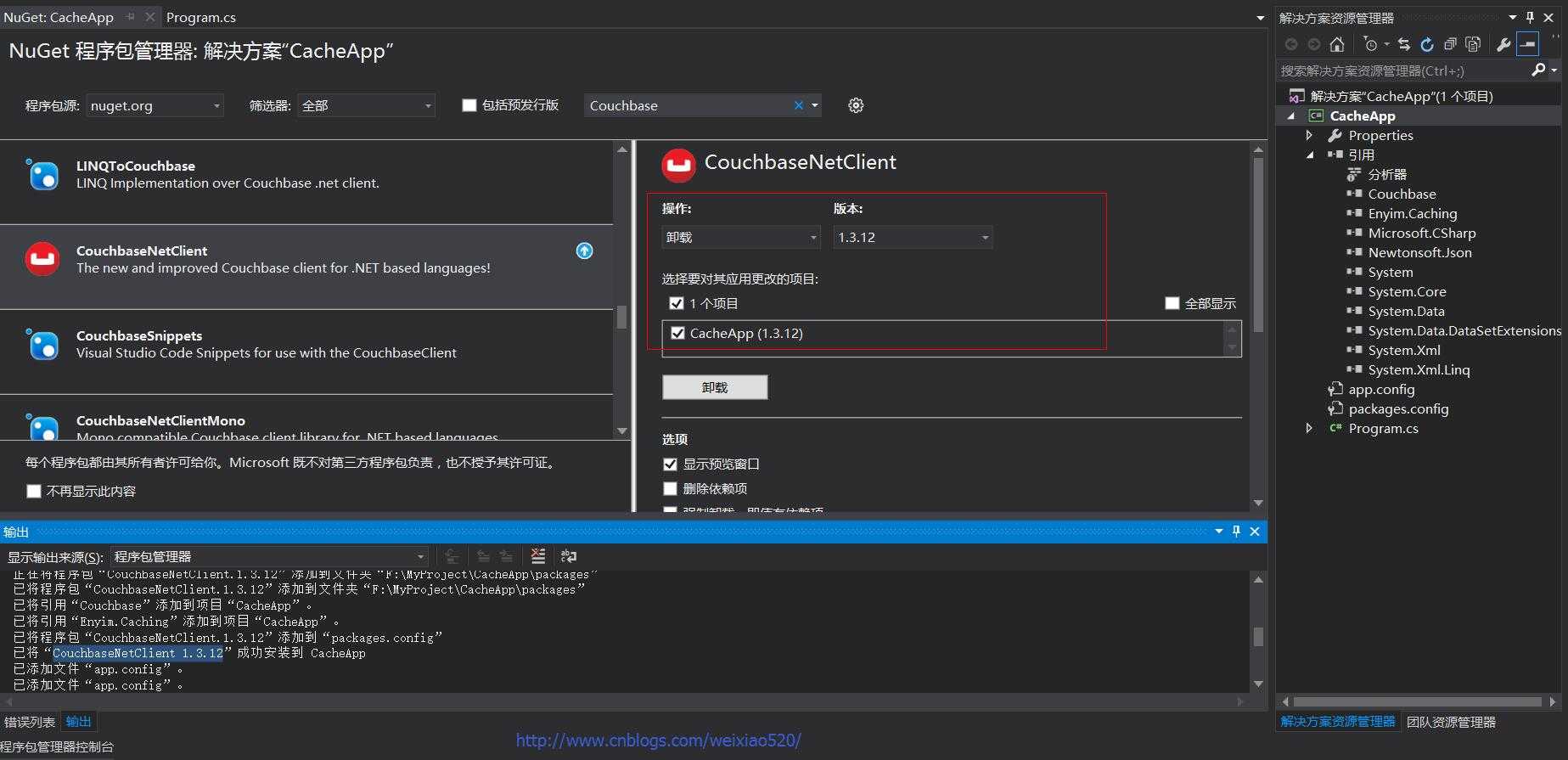Screen dimensions: 1568x760
Task: Click the Show All Files icon
Action: click(1473, 44)
